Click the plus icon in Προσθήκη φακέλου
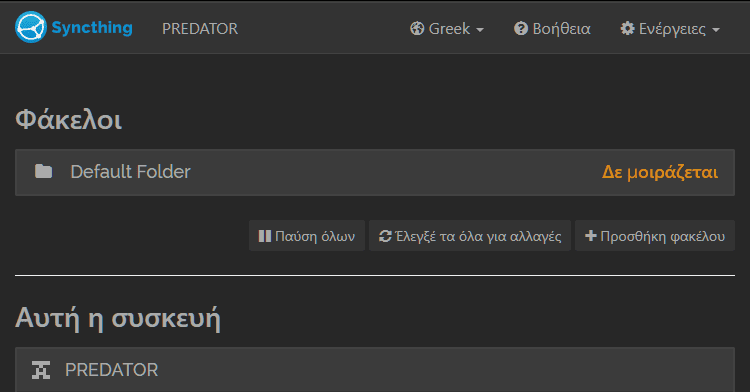750x392 pixels. 591,236
